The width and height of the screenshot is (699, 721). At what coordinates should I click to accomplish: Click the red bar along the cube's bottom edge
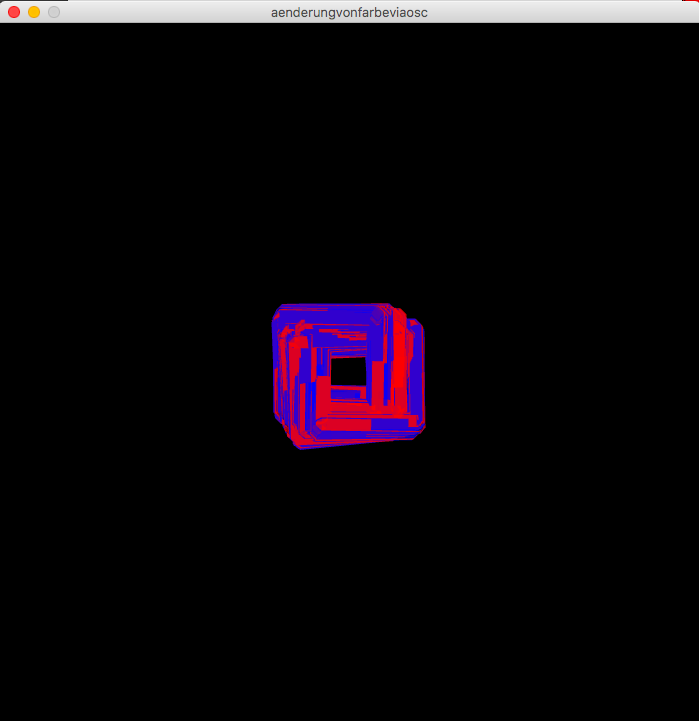345,425
